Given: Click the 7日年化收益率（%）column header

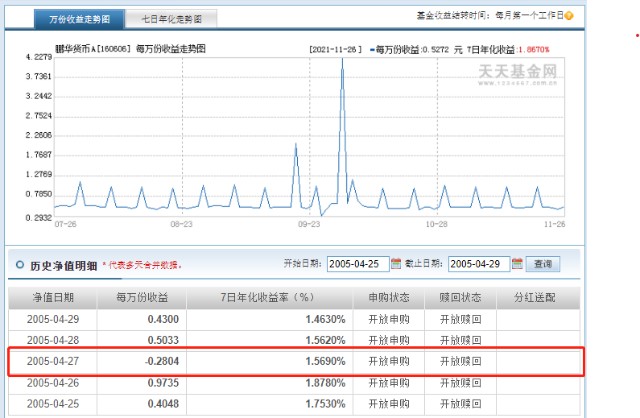Looking at the screenshot, I should (x=269, y=298).
